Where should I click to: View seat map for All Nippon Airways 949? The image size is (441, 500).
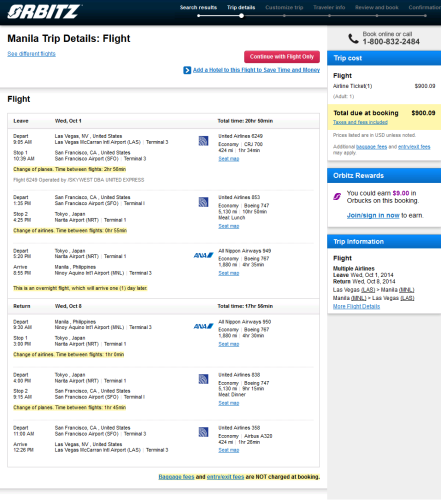229,273
